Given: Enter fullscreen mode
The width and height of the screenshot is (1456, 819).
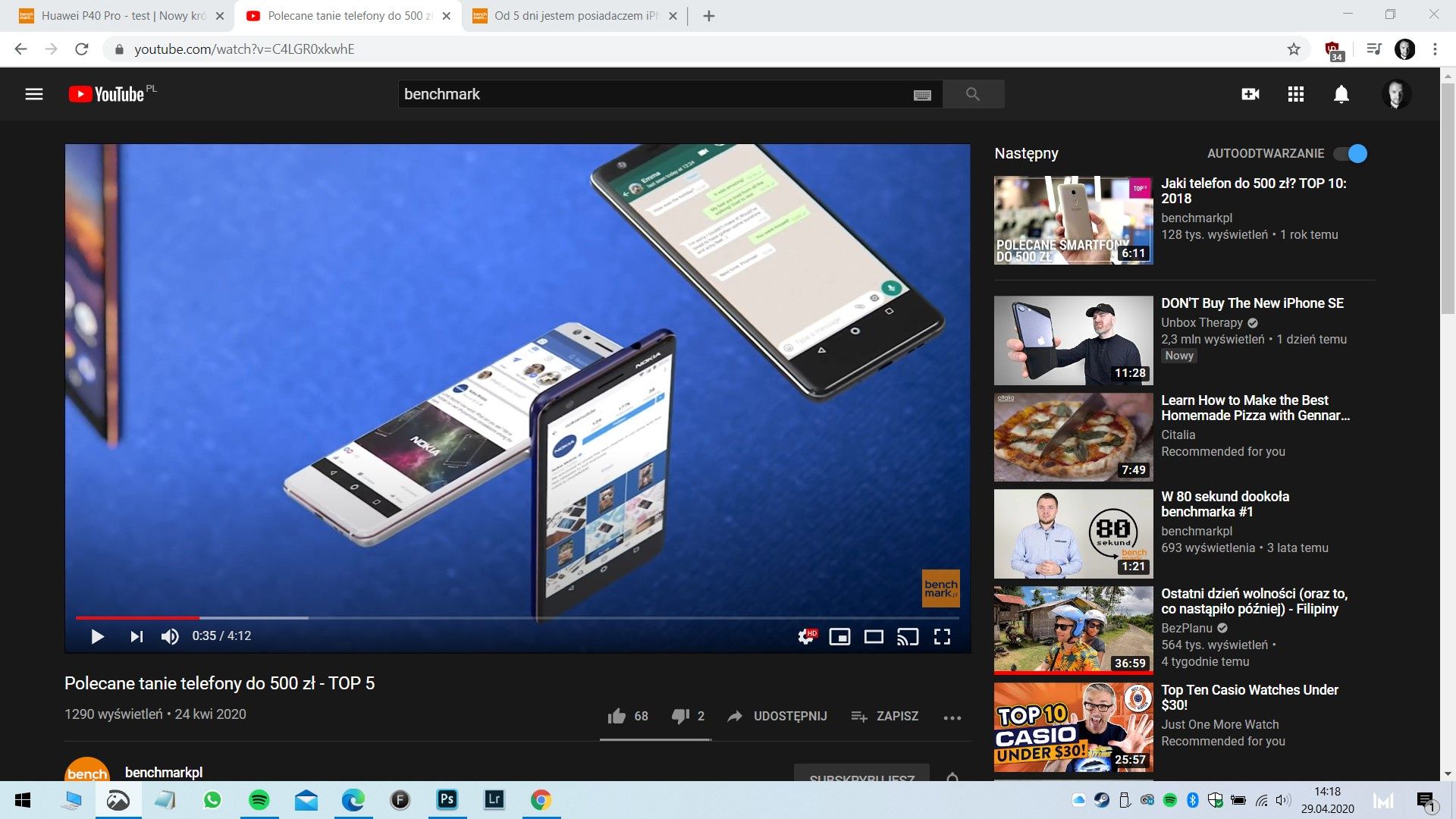Looking at the screenshot, I should tap(942, 636).
